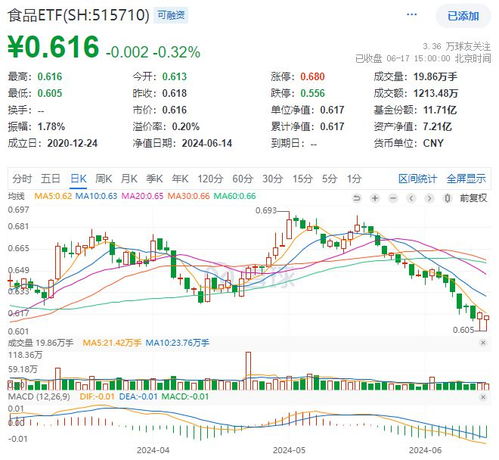Select the 月K chart tab

[129, 179]
